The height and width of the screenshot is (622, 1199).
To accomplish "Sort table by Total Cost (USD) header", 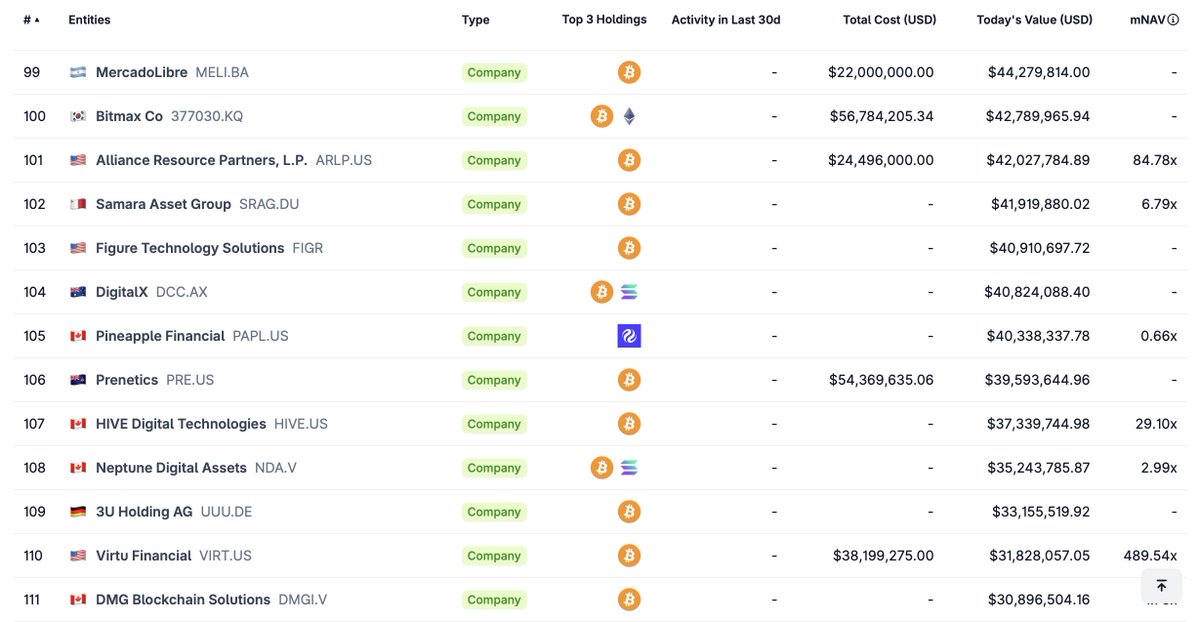I will click(x=889, y=20).
